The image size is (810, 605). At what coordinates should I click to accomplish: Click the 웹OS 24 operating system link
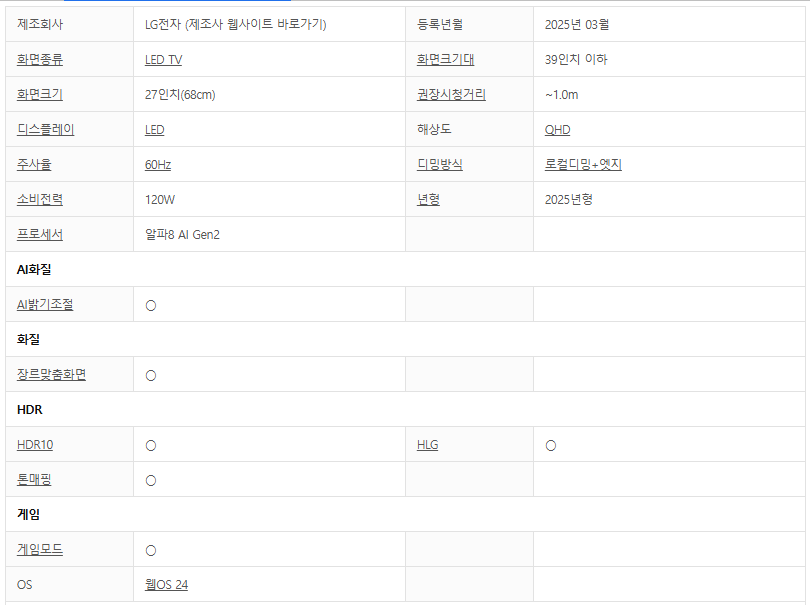166,585
